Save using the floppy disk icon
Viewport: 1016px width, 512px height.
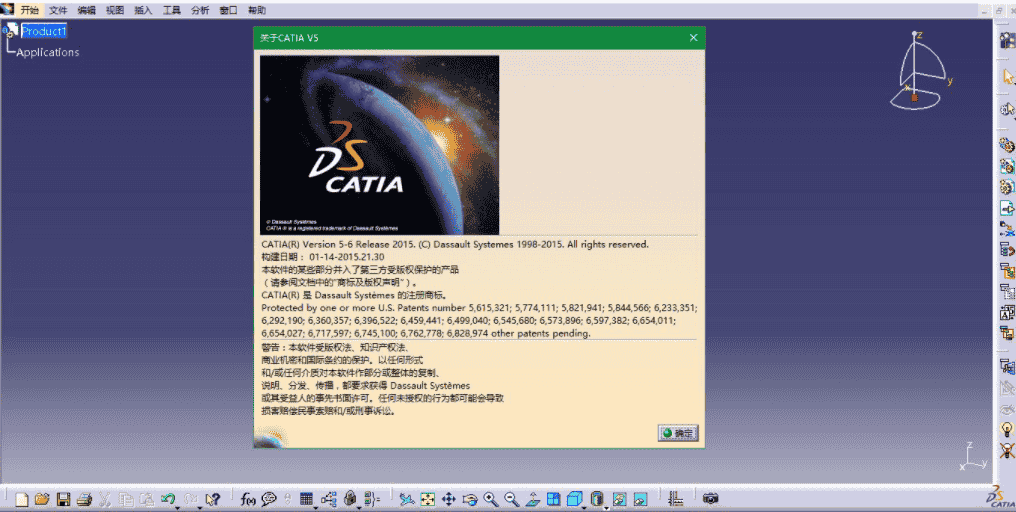point(63,498)
